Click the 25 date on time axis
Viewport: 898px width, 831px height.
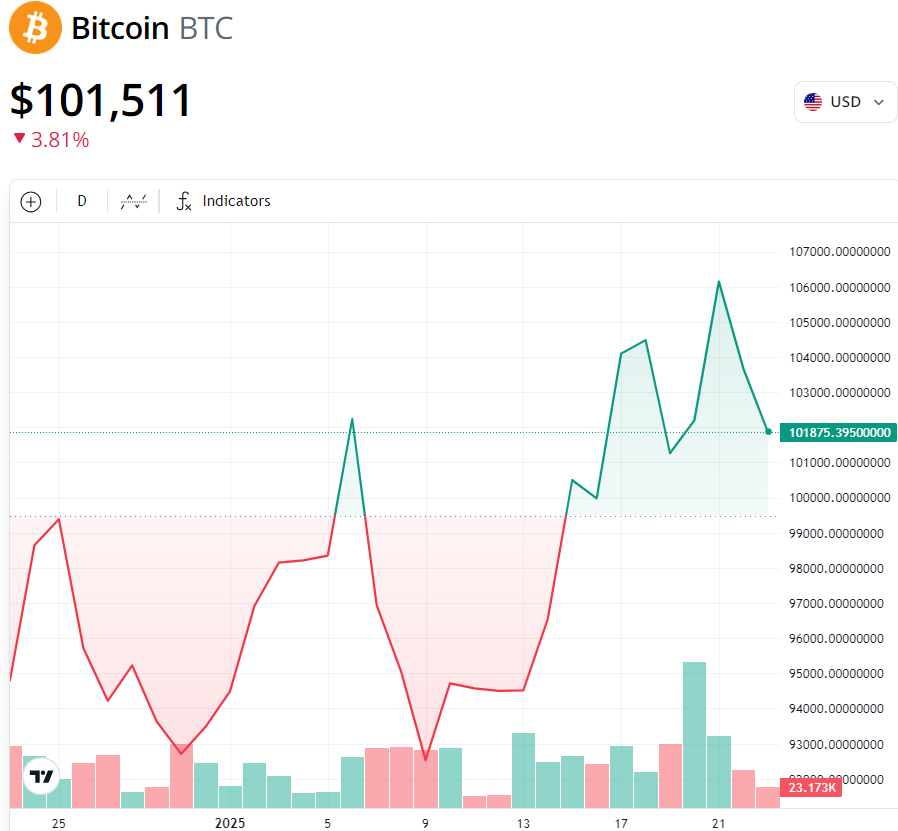click(x=58, y=824)
